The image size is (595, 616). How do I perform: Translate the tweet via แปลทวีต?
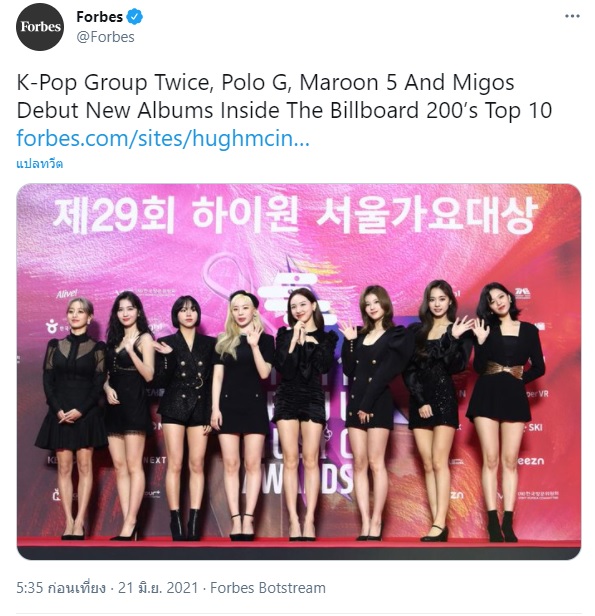point(40,164)
